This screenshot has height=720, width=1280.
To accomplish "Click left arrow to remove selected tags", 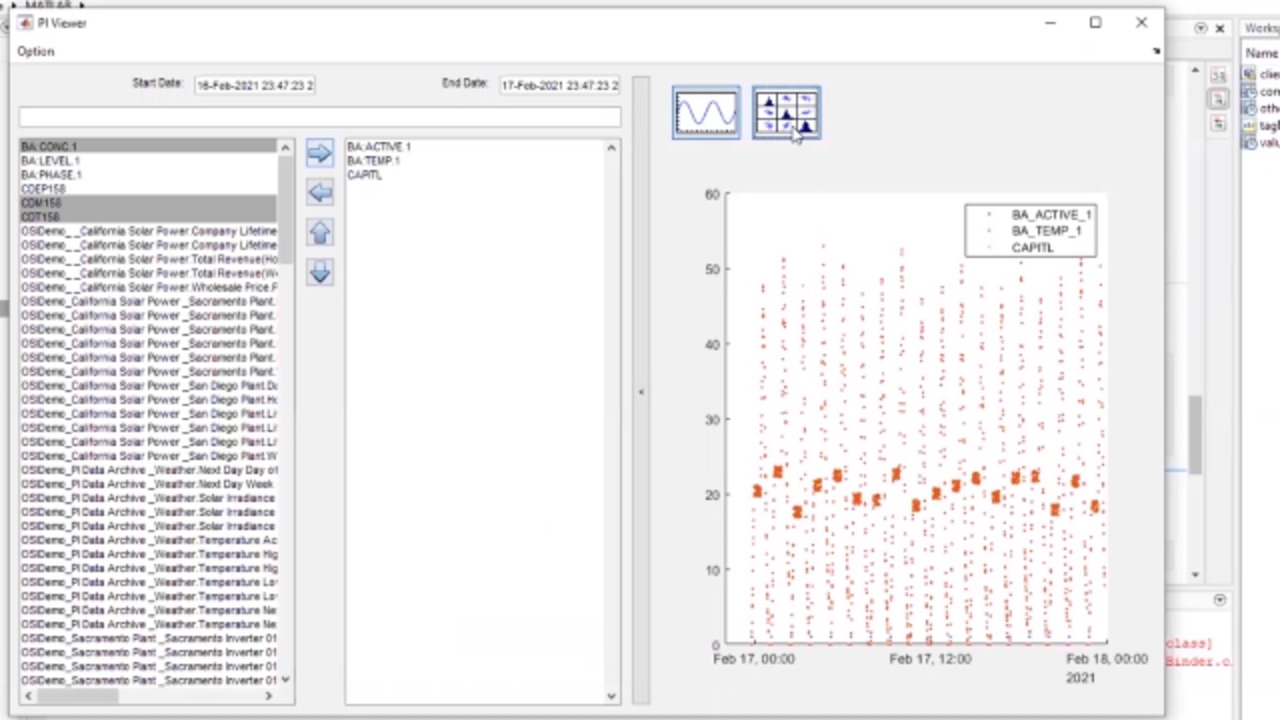I will [x=319, y=192].
